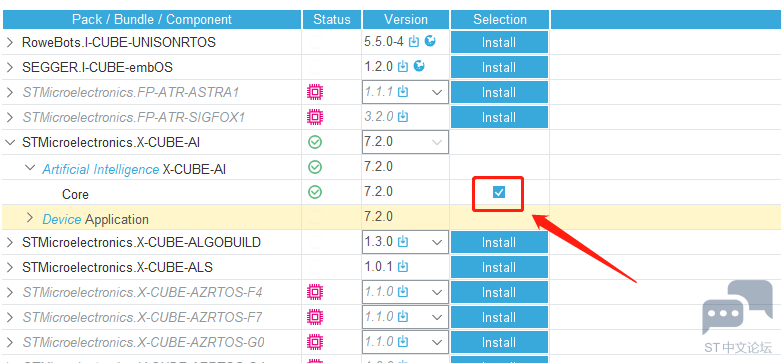
Task: Open version dropdown for X-CUBE-AZRTOS-G0
Action: [x=437, y=342]
